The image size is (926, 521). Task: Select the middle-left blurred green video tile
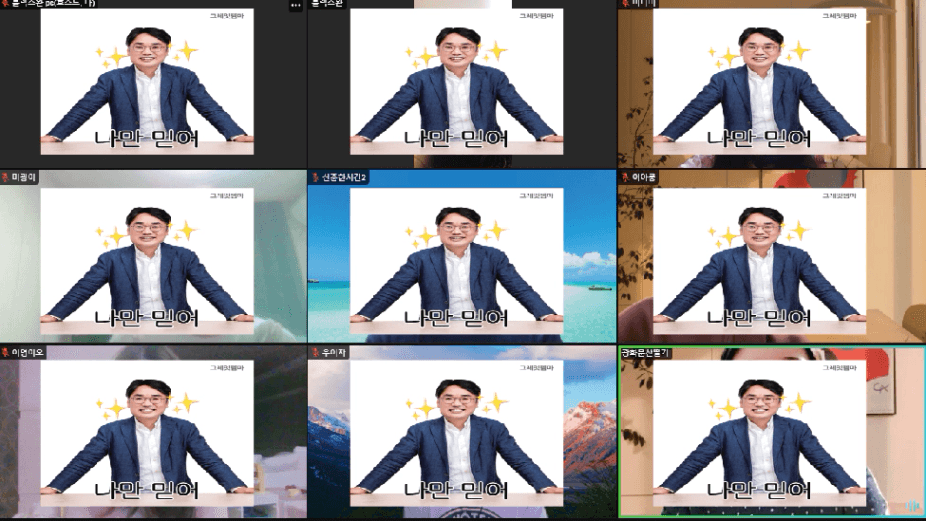tap(154, 256)
